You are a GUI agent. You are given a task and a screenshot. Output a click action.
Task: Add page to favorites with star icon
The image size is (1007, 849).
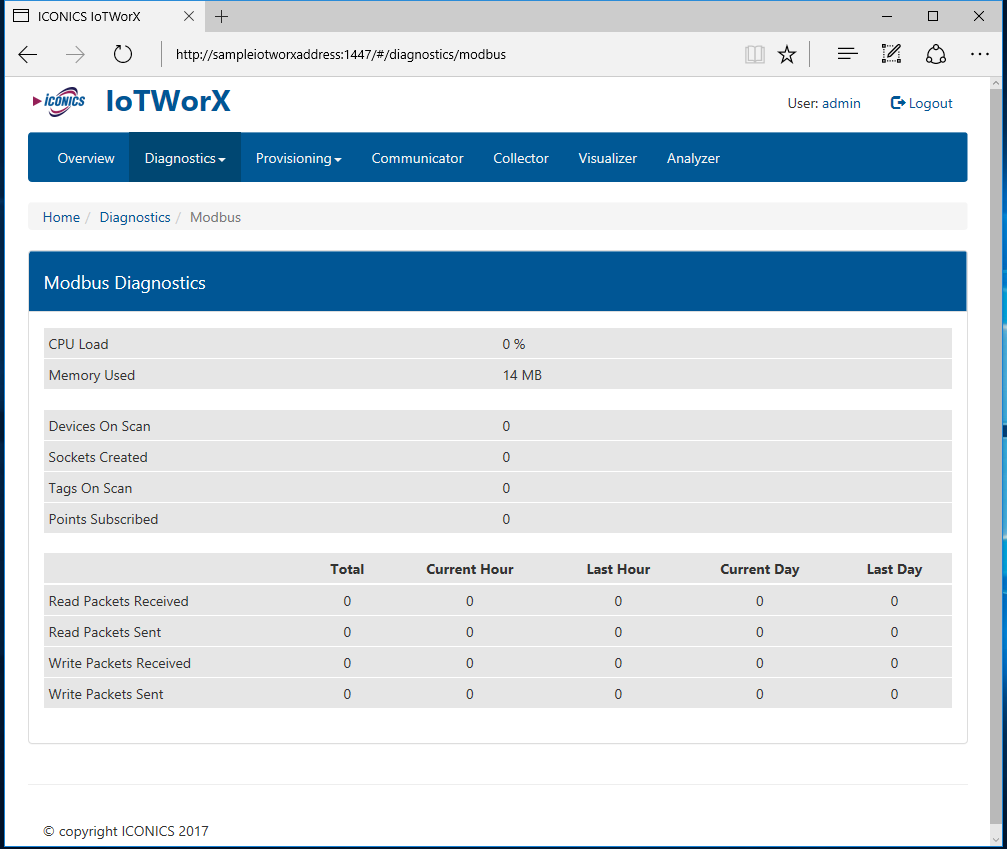[787, 55]
